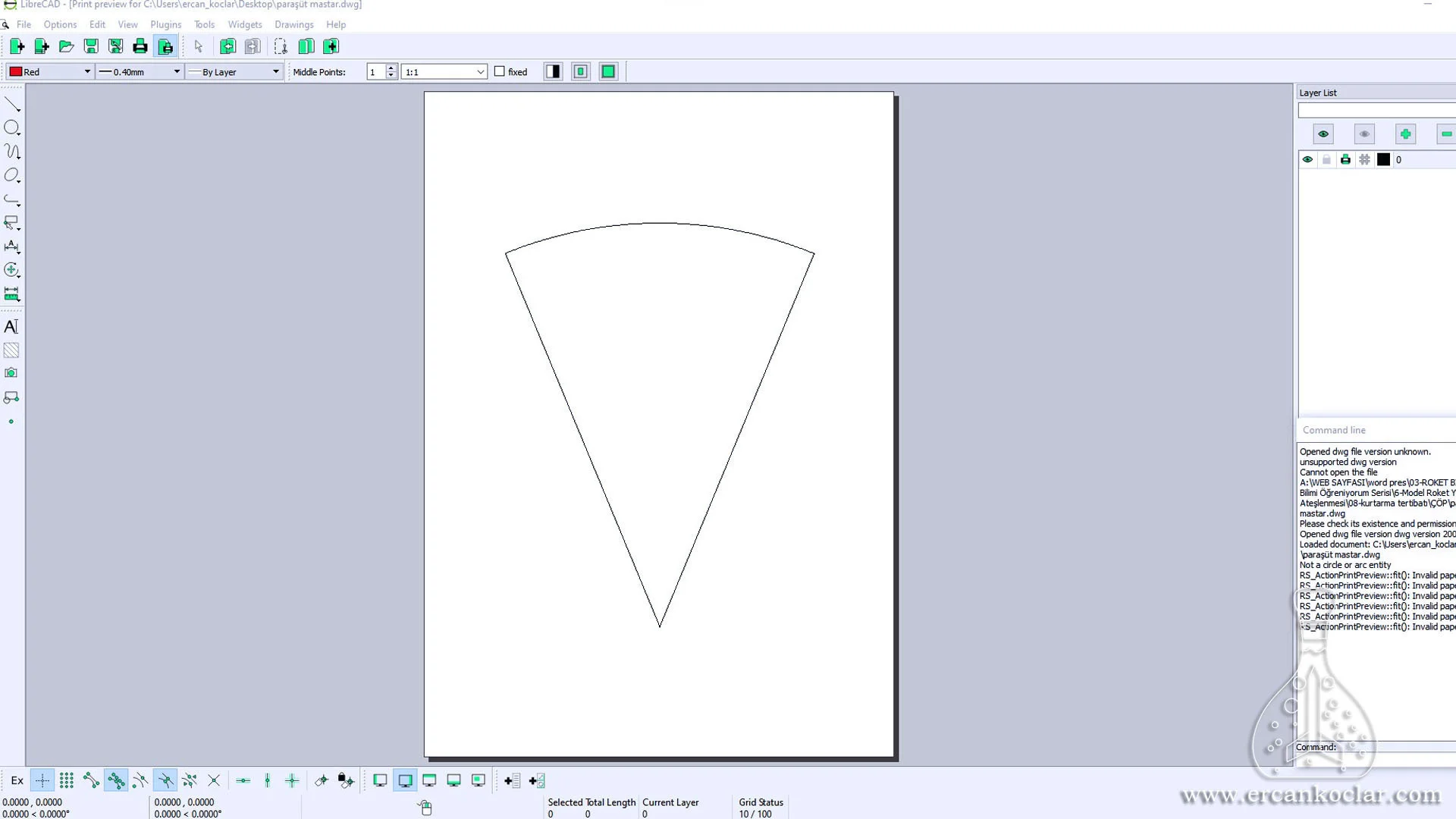
Task: Open the Dimension tools in the left toolbar
Action: 12,246
